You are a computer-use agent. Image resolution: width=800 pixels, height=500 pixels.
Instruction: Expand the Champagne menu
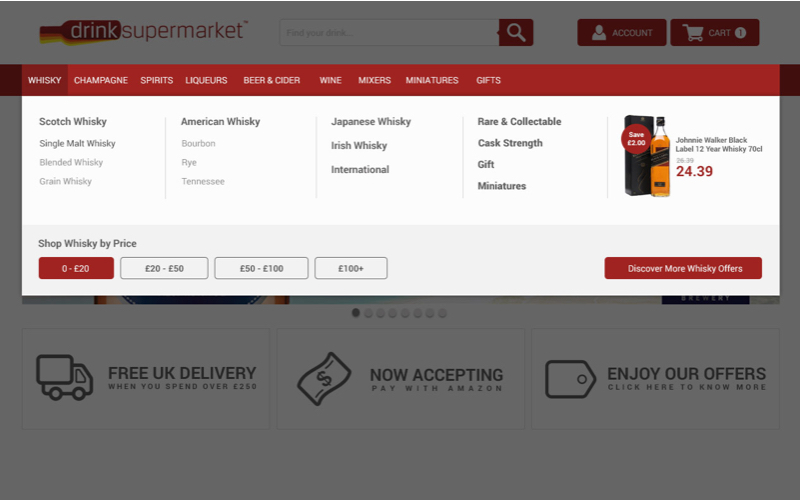coord(101,80)
